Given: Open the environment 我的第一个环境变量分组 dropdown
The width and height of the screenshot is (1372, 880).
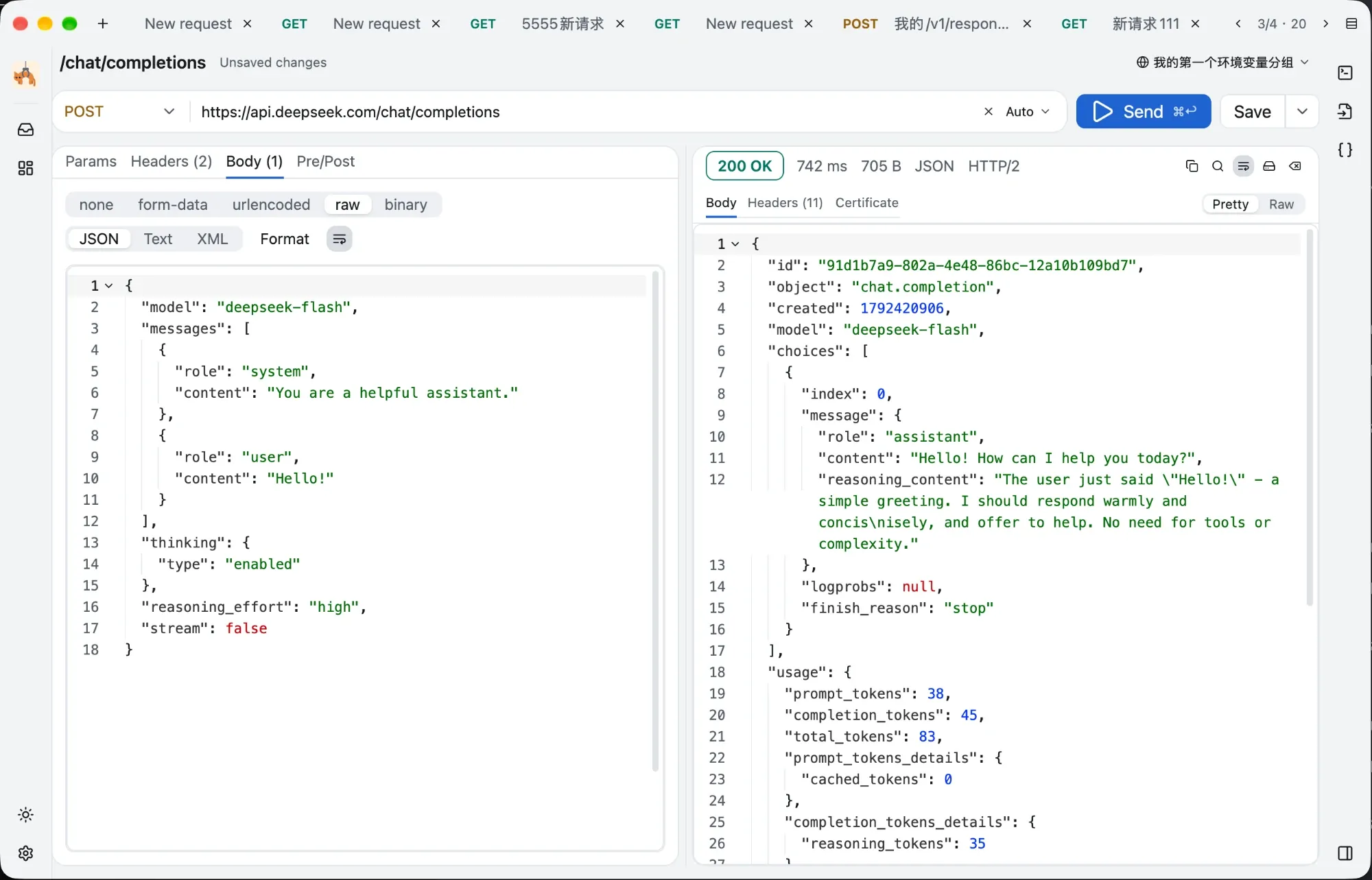Looking at the screenshot, I should [1222, 62].
